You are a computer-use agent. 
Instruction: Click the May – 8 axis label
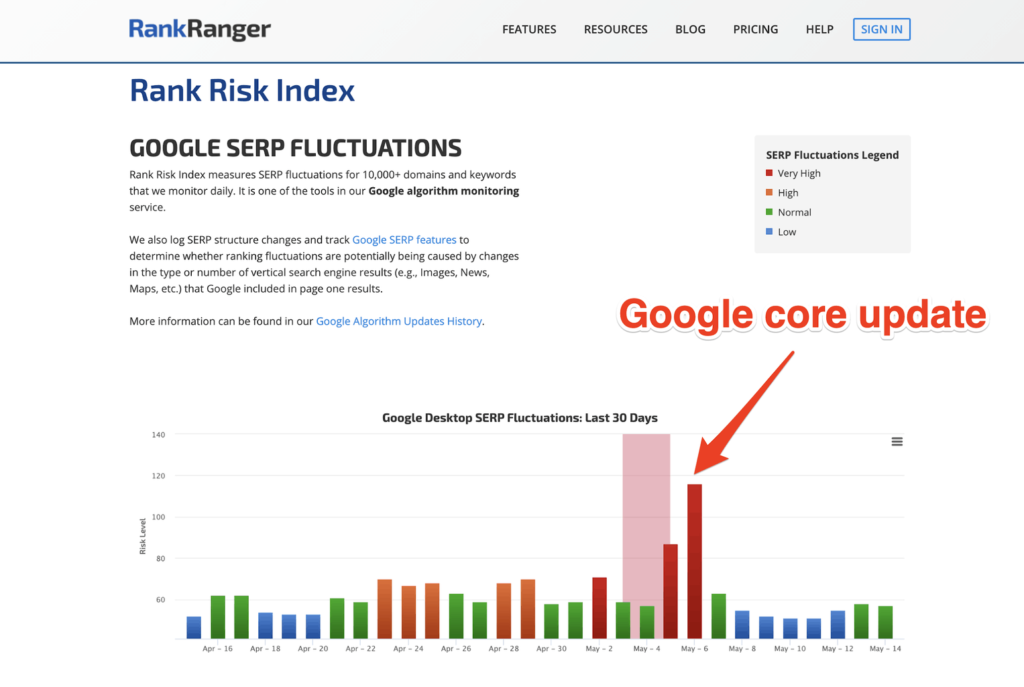(x=742, y=648)
